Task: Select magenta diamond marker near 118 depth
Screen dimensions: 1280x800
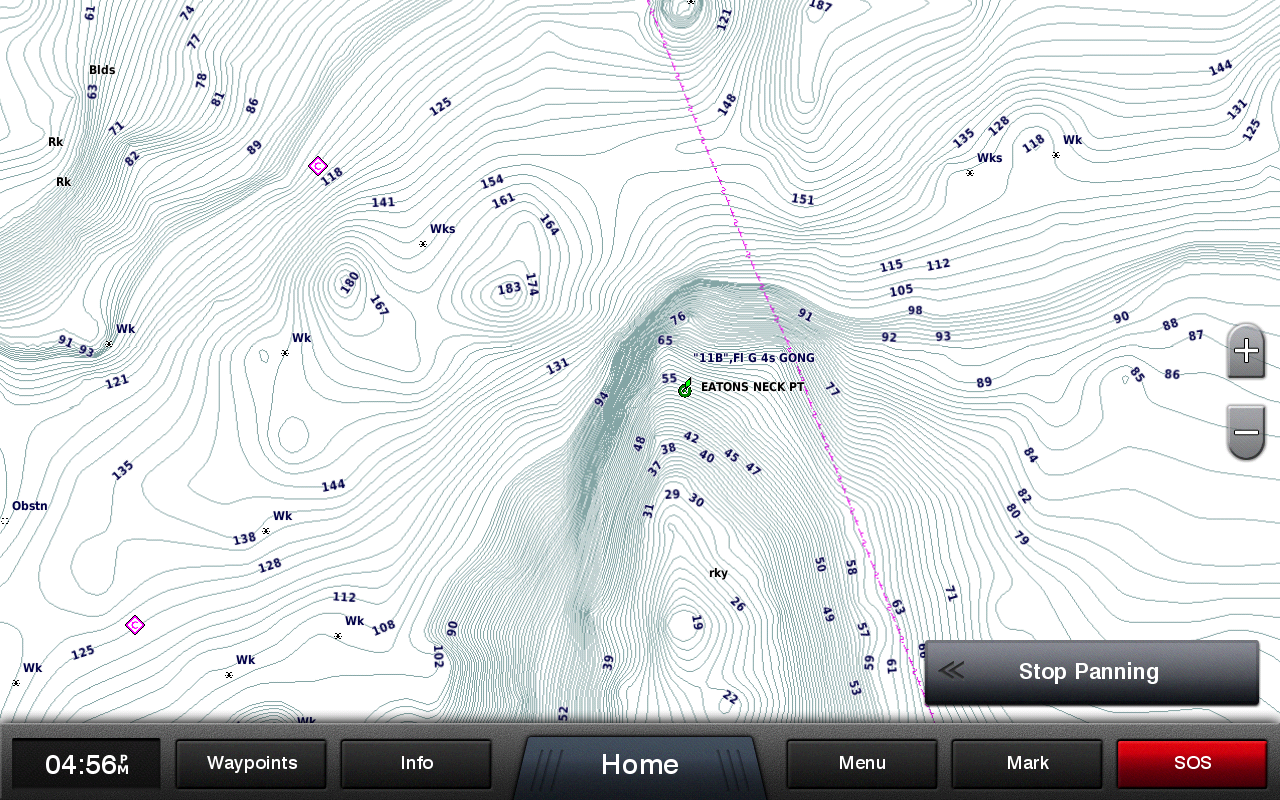Action: coord(318,166)
